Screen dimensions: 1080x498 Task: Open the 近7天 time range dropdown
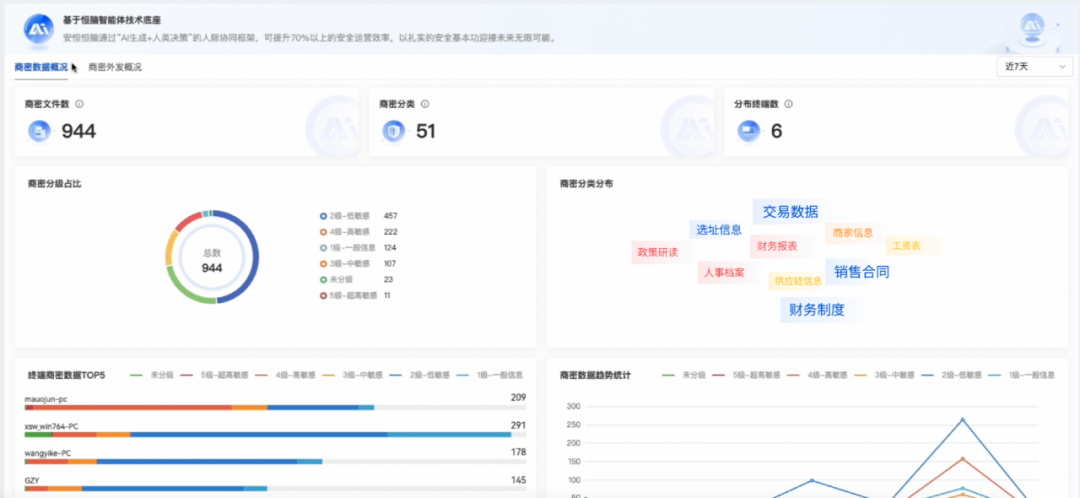(1032, 67)
